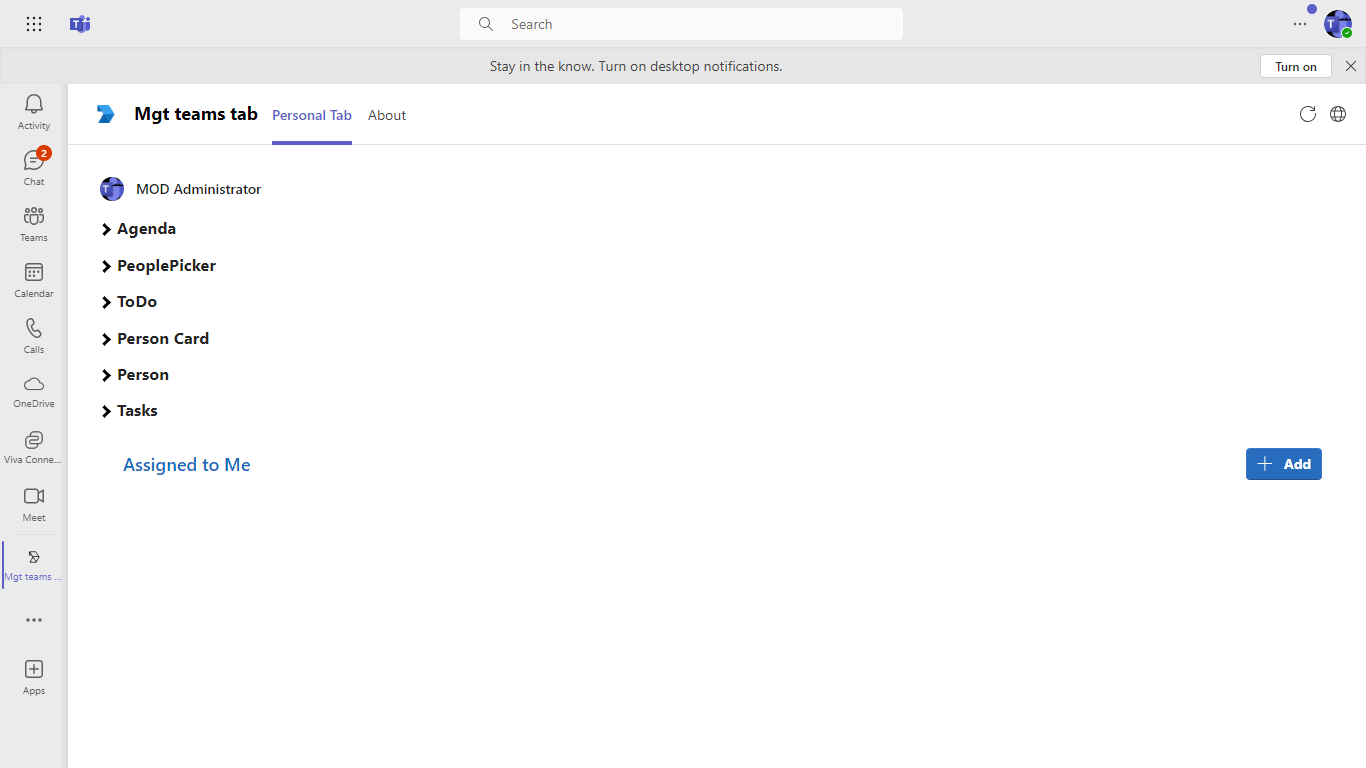Click the Assigned to Me heading
The width and height of the screenshot is (1366, 768).
187,465
